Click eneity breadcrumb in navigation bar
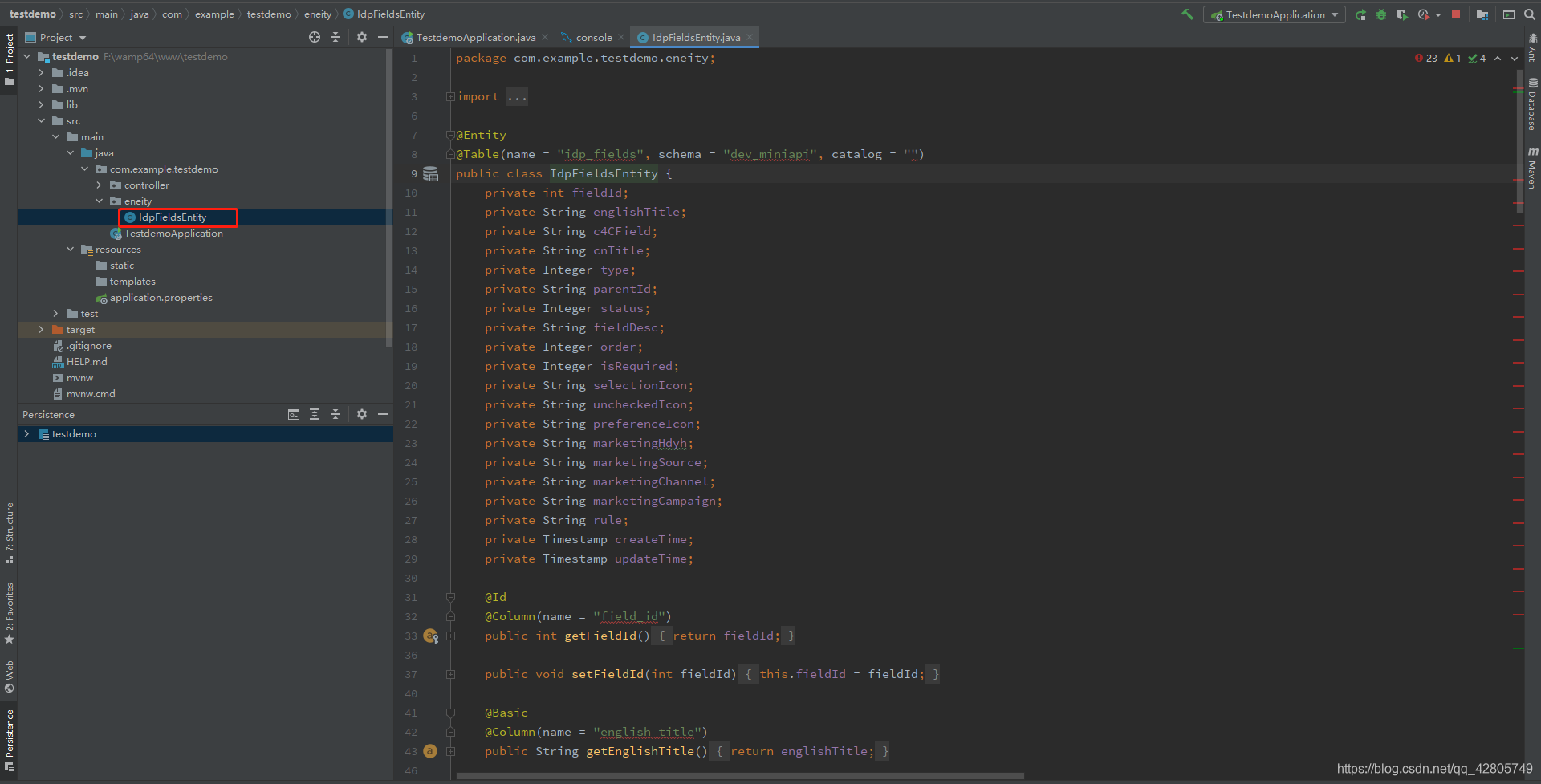Image resolution: width=1541 pixels, height=784 pixels. pos(318,14)
